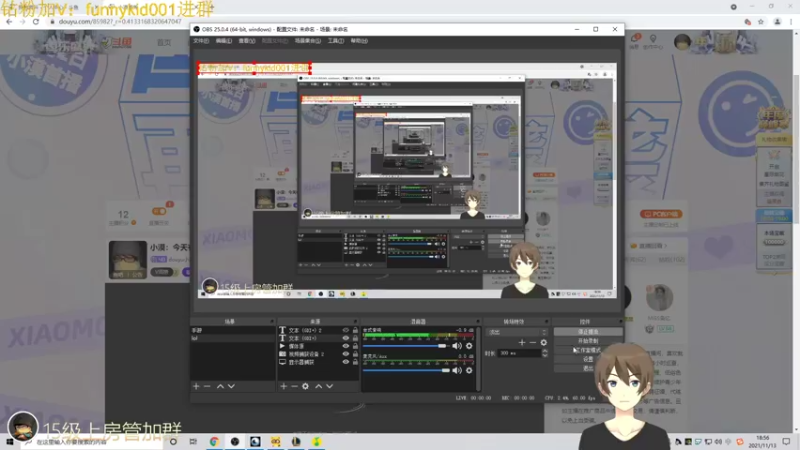The height and width of the screenshot is (450, 800).
Task: Open the notification center on the taskbar
Action: pos(787,442)
